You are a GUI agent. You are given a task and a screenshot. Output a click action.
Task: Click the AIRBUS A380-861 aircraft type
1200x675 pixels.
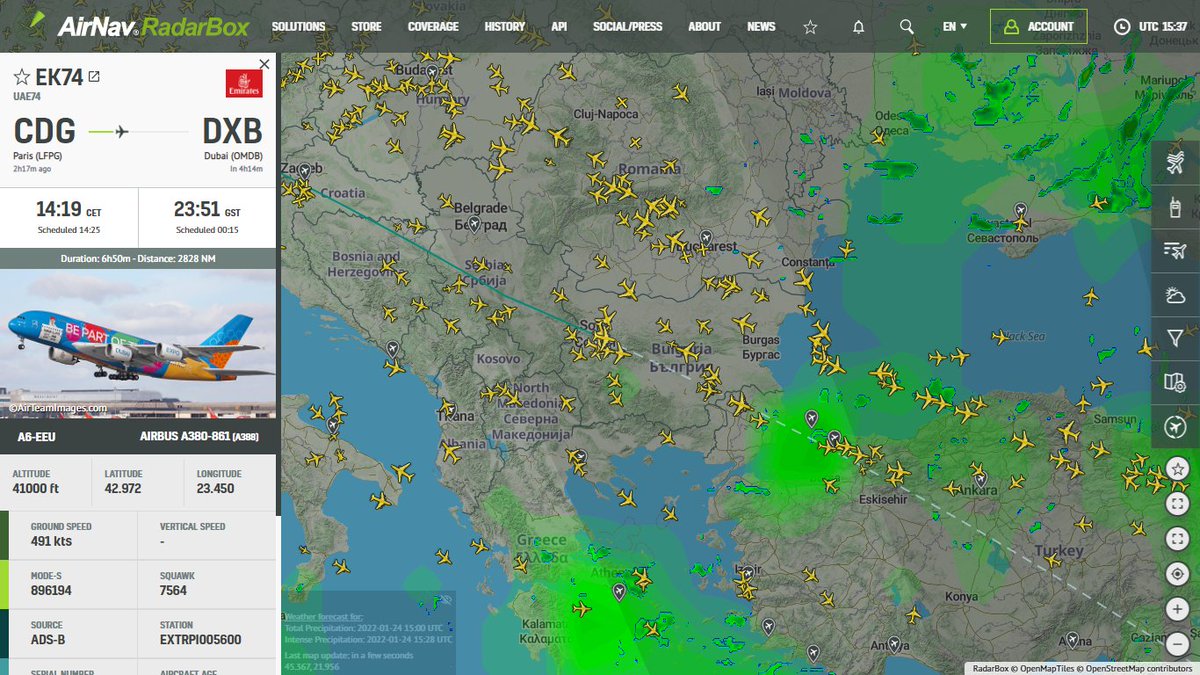[x=200, y=437]
